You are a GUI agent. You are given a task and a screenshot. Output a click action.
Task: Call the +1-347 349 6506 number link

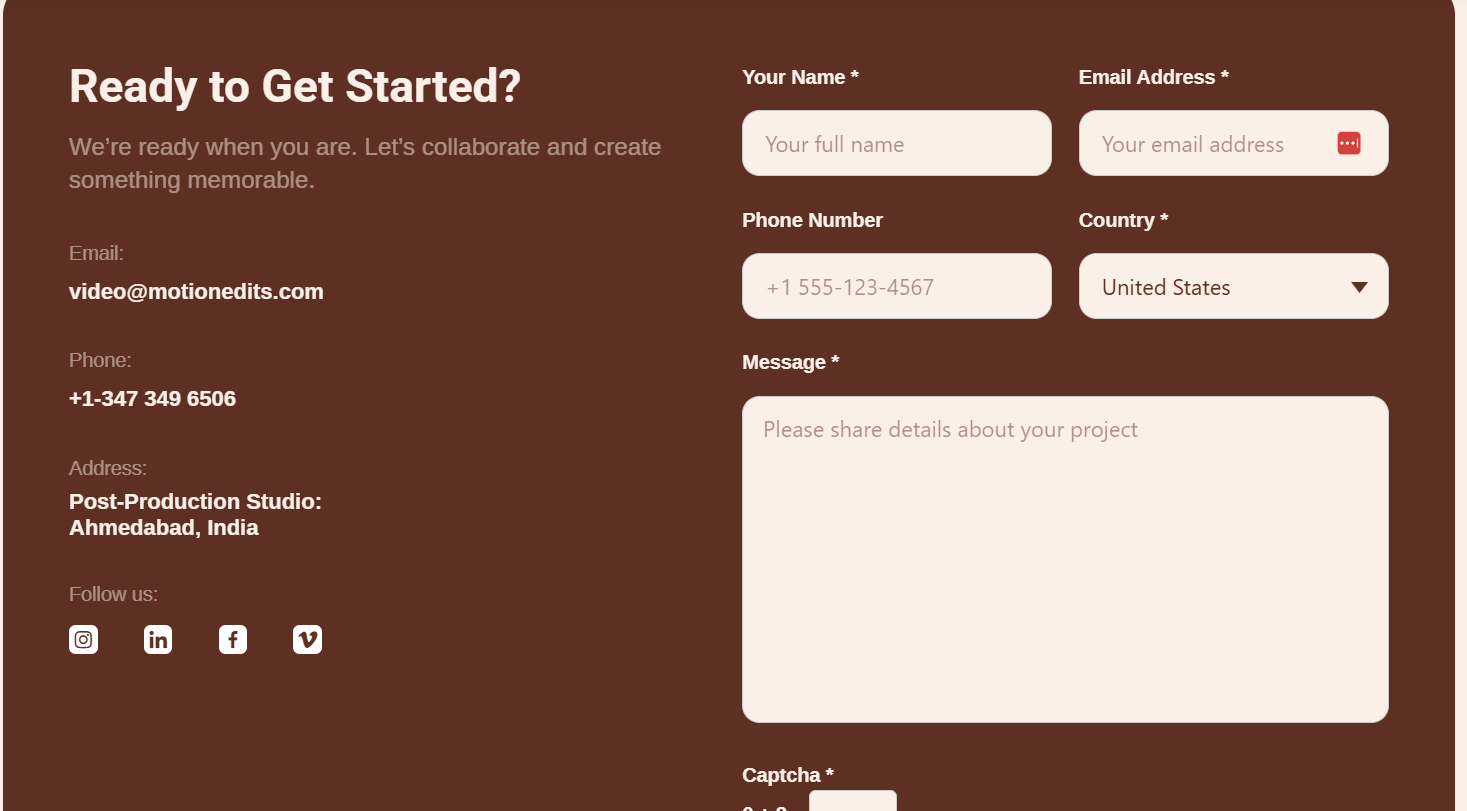(x=152, y=399)
